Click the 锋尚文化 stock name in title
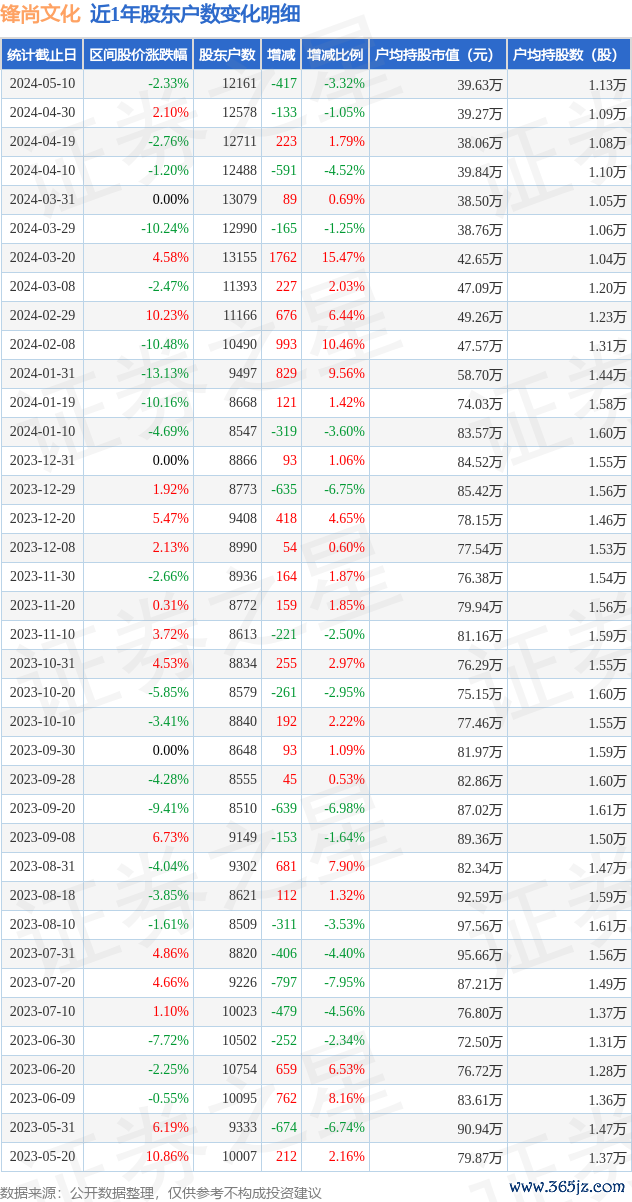 coord(40,14)
